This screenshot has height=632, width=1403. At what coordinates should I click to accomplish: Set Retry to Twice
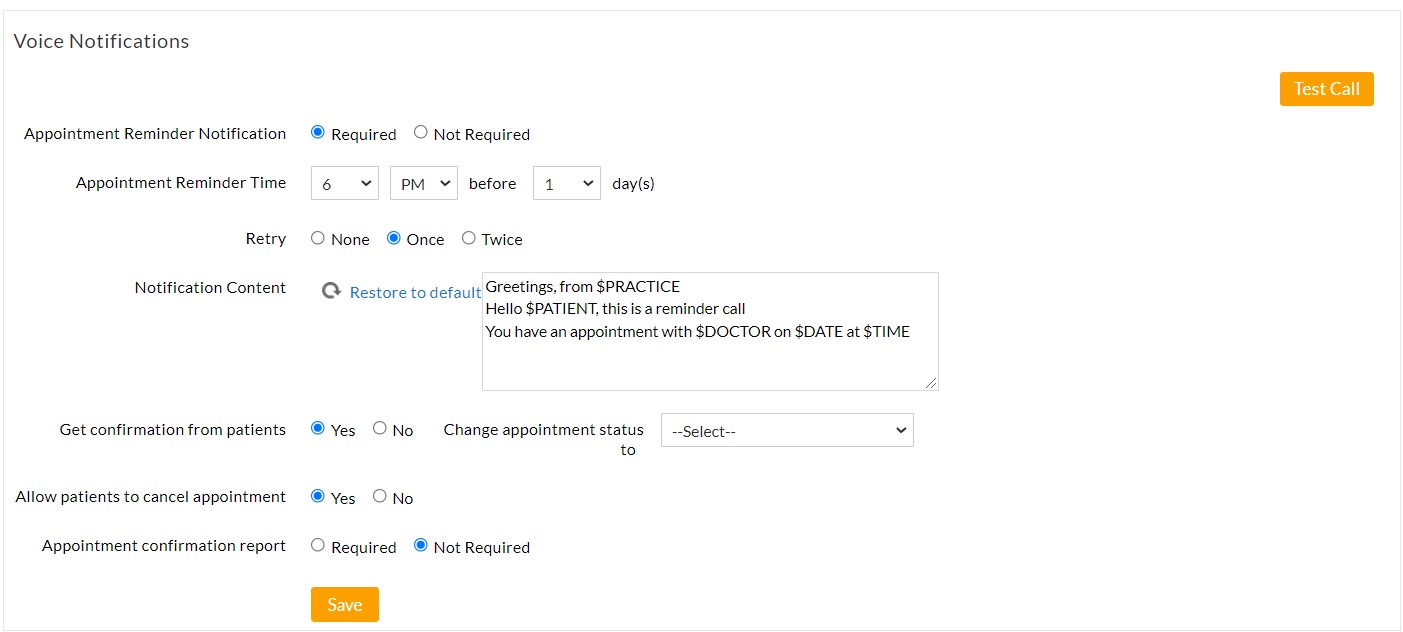tap(469, 238)
